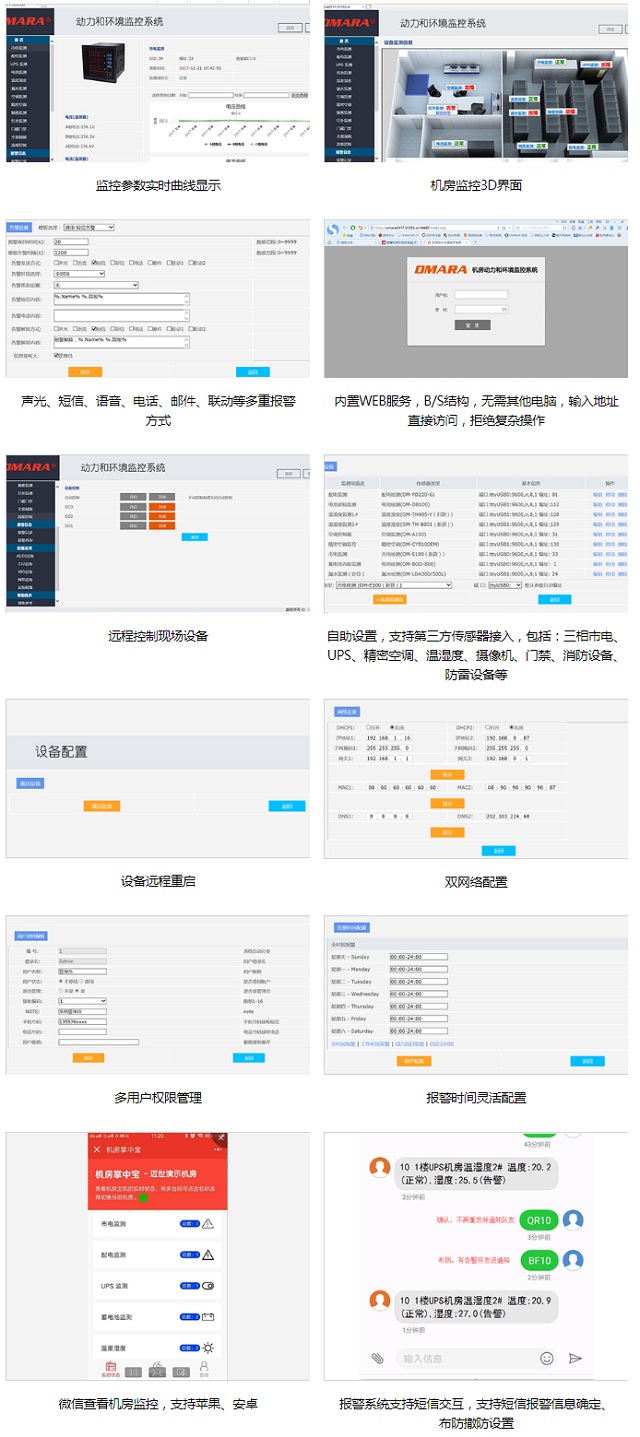Check the 声光 box in 告警发送方式 row
This screenshot has height=1437, width=640.
(57, 263)
